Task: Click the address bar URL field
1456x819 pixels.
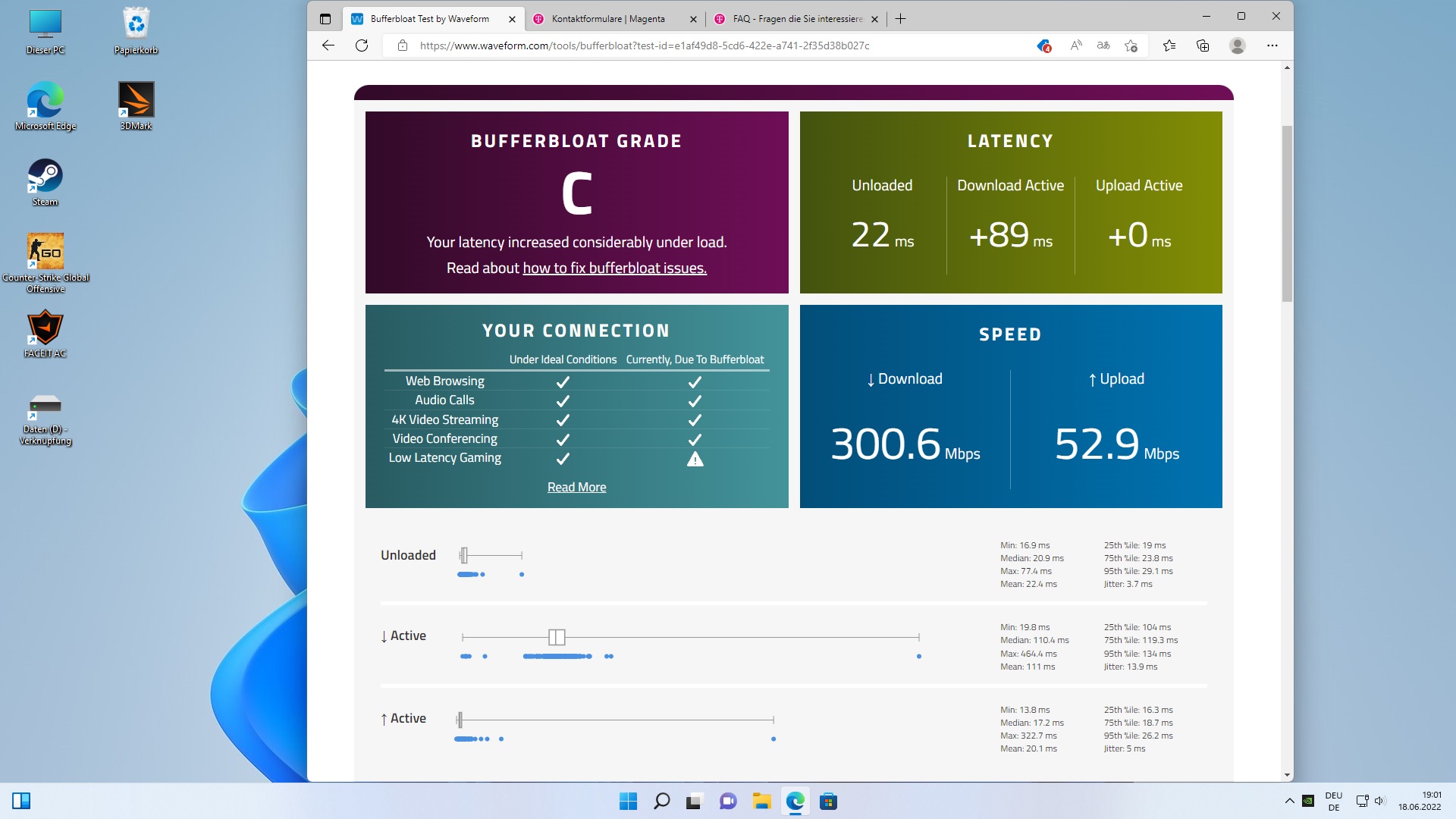Action: [x=645, y=45]
